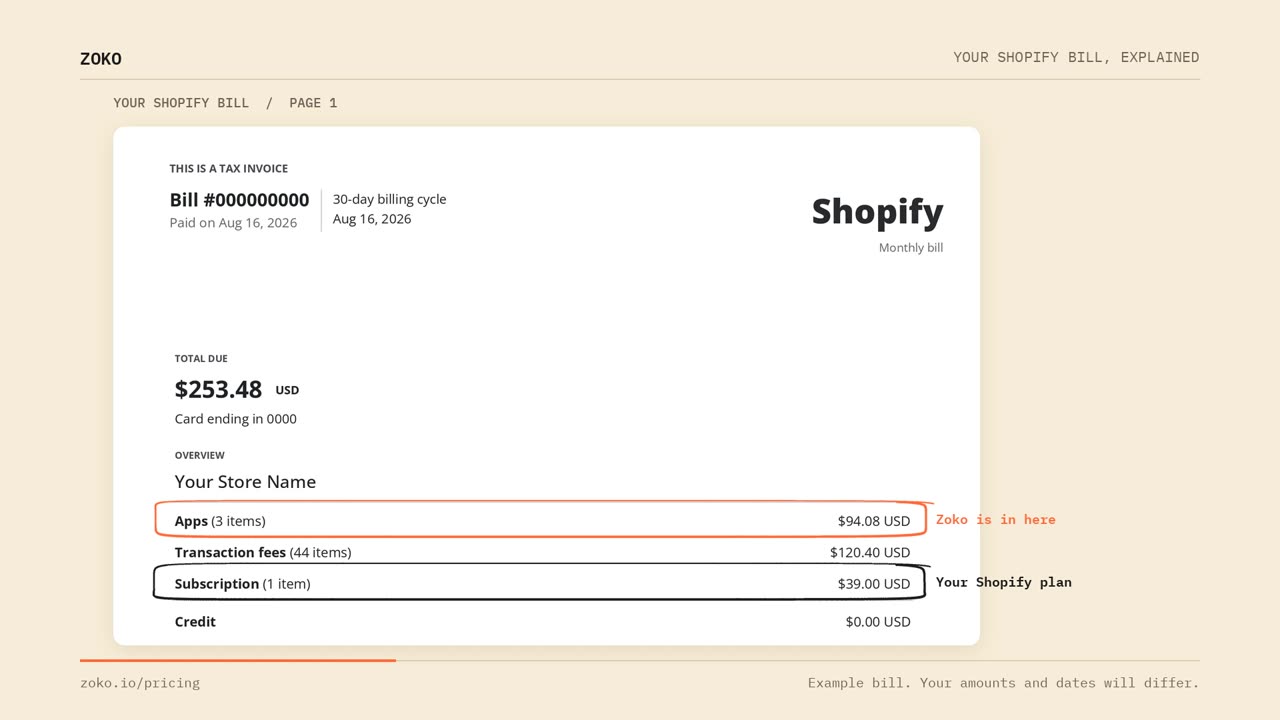This screenshot has height=720, width=1280.
Task: Click the 'Credit' row label
Action: click(195, 622)
